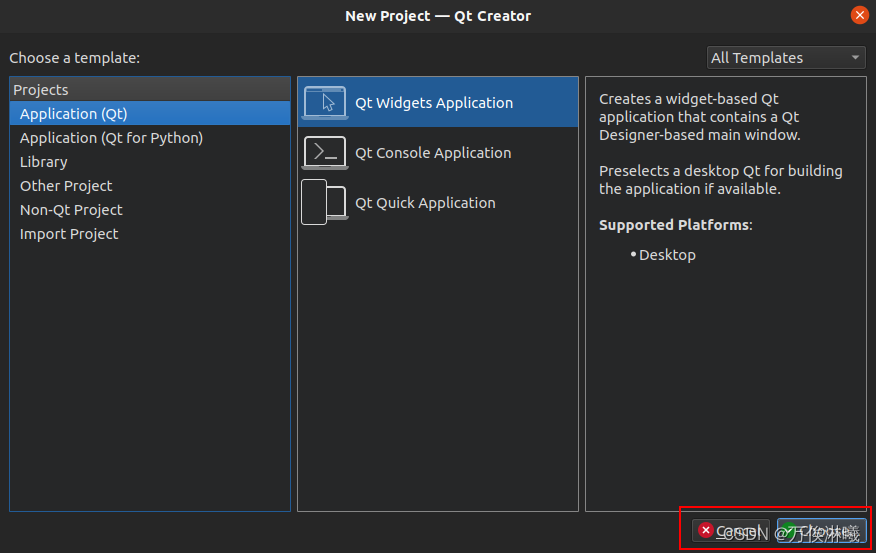The width and height of the screenshot is (876, 553).
Task: Click the Projects header
Action: pyautogui.click(x=150, y=89)
